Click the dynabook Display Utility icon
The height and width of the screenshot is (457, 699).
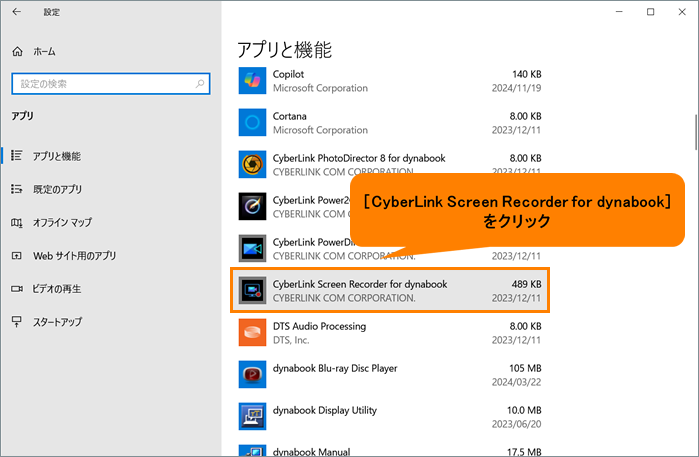point(252,416)
